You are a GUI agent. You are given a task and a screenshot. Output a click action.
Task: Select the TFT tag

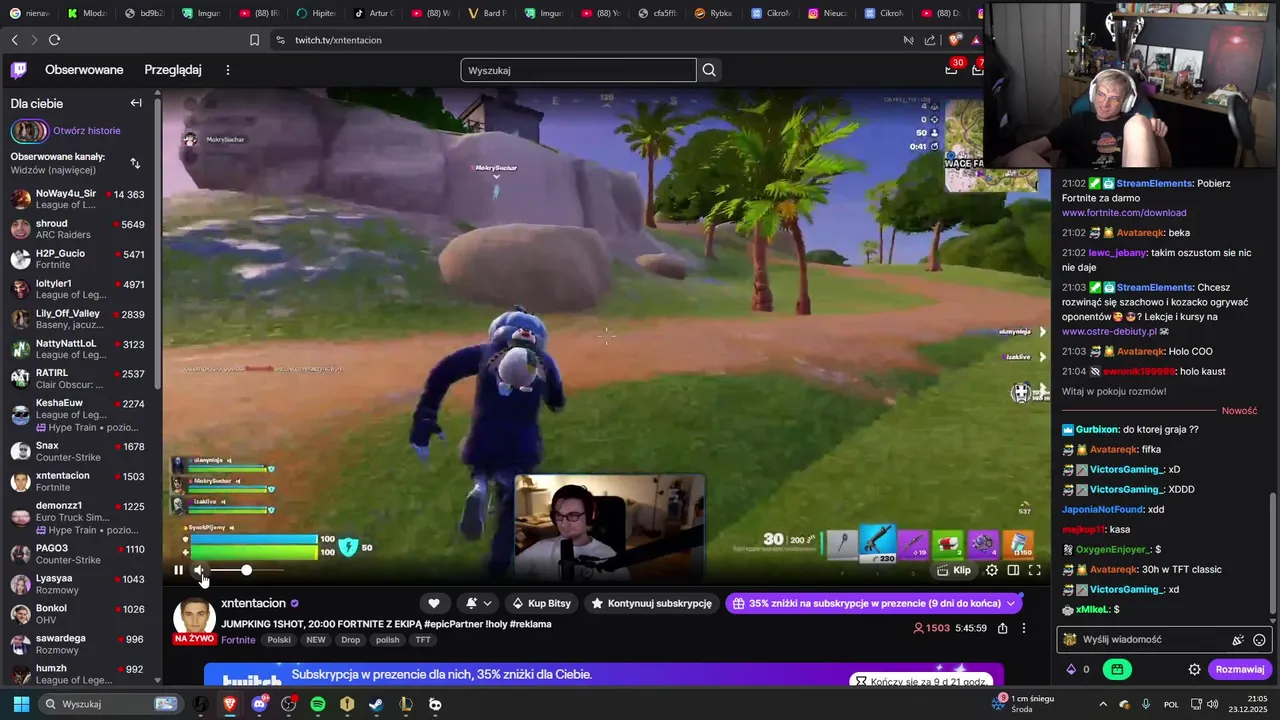tap(423, 640)
